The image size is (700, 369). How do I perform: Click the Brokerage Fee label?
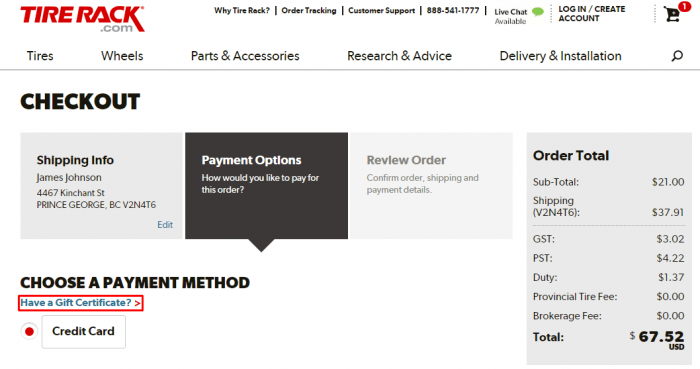pos(567,316)
